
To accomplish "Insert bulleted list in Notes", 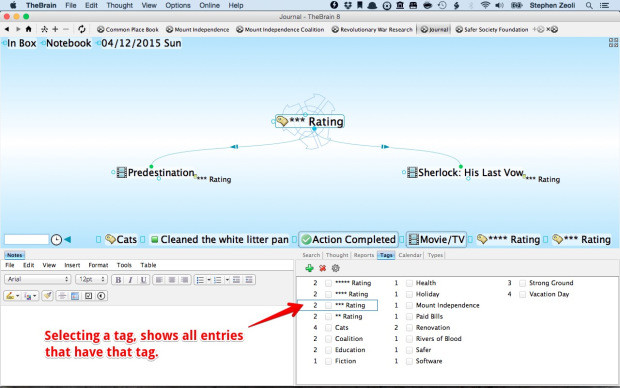I will (200, 280).
